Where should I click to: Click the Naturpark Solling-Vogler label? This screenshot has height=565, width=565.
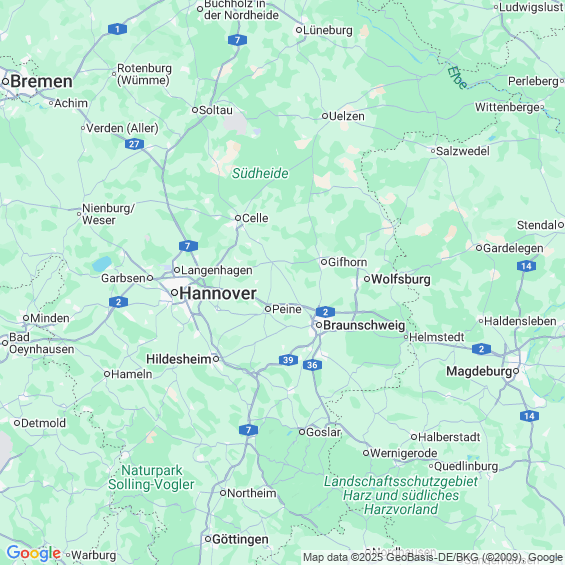151,477
